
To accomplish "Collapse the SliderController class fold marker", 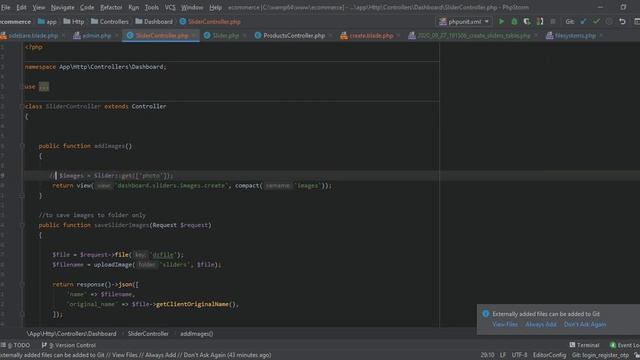I will pos(22,107).
